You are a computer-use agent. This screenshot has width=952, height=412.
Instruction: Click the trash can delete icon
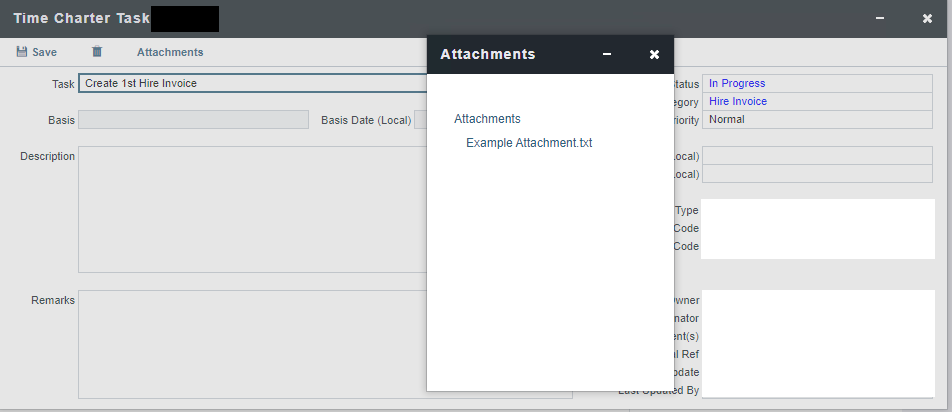coord(97,52)
